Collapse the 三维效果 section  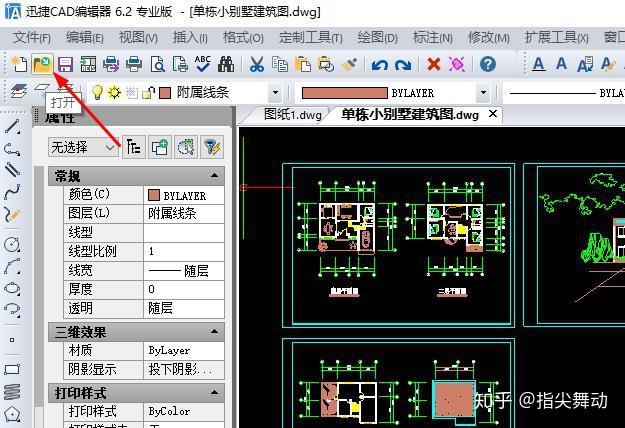(214, 332)
